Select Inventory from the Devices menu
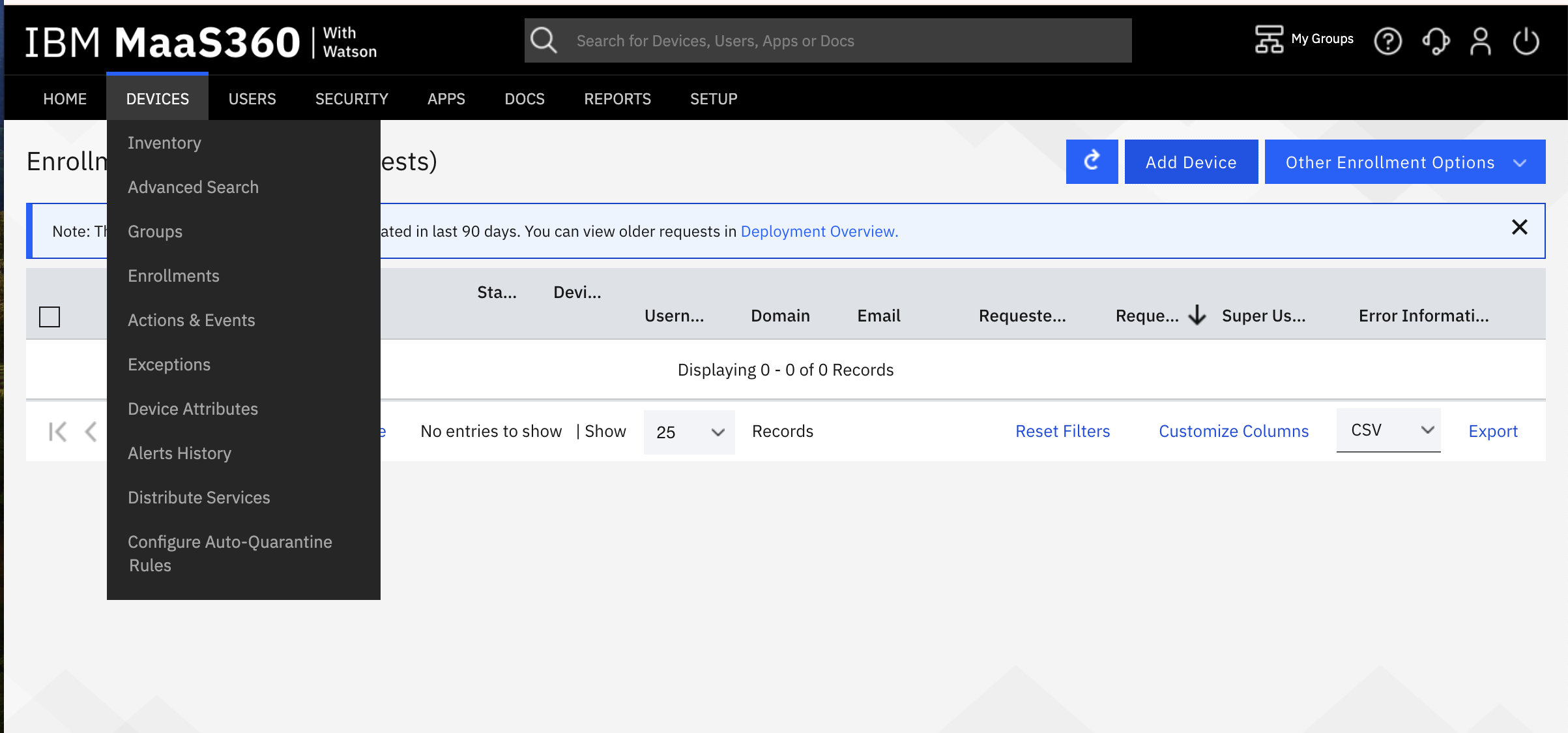This screenshot has width=1568, height=733. click(164, 142)
